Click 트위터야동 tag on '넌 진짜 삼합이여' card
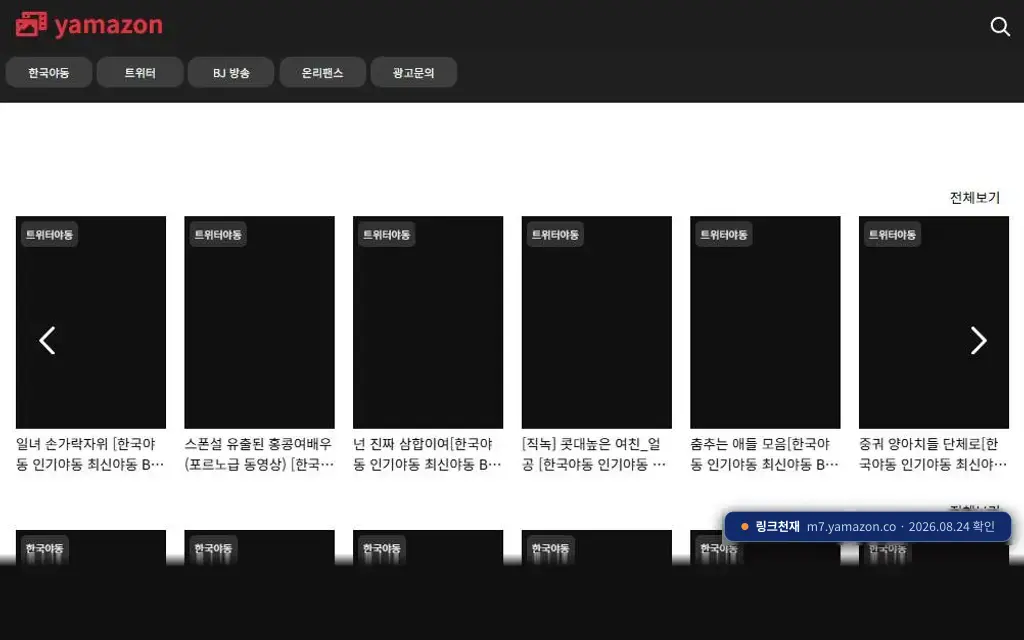The width and height of the screenshot is (1024, 640). pyautogui.click(x=387, y=234)
